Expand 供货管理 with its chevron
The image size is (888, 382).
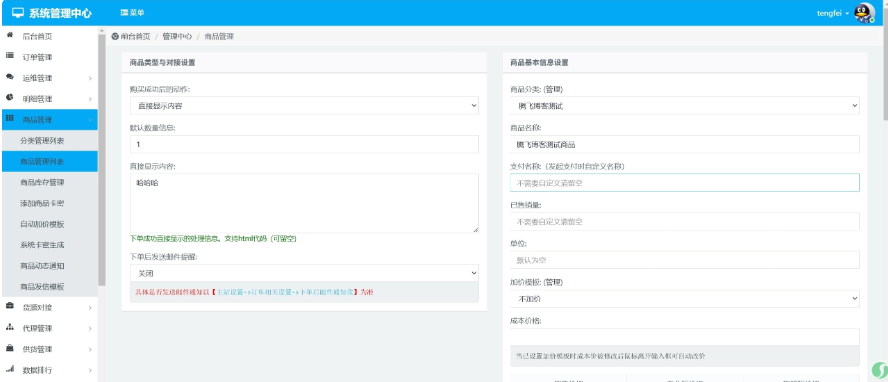coord(90,350)
